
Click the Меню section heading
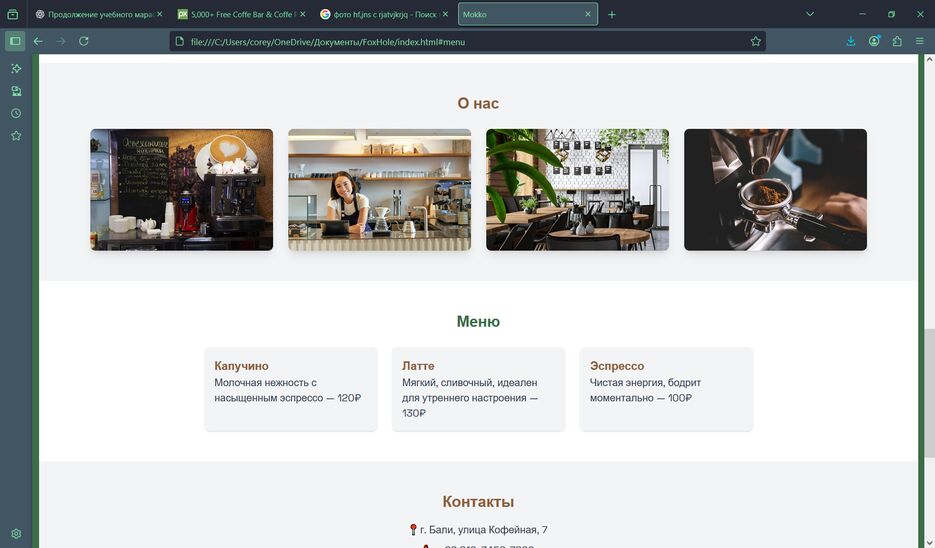pos(478,321)
